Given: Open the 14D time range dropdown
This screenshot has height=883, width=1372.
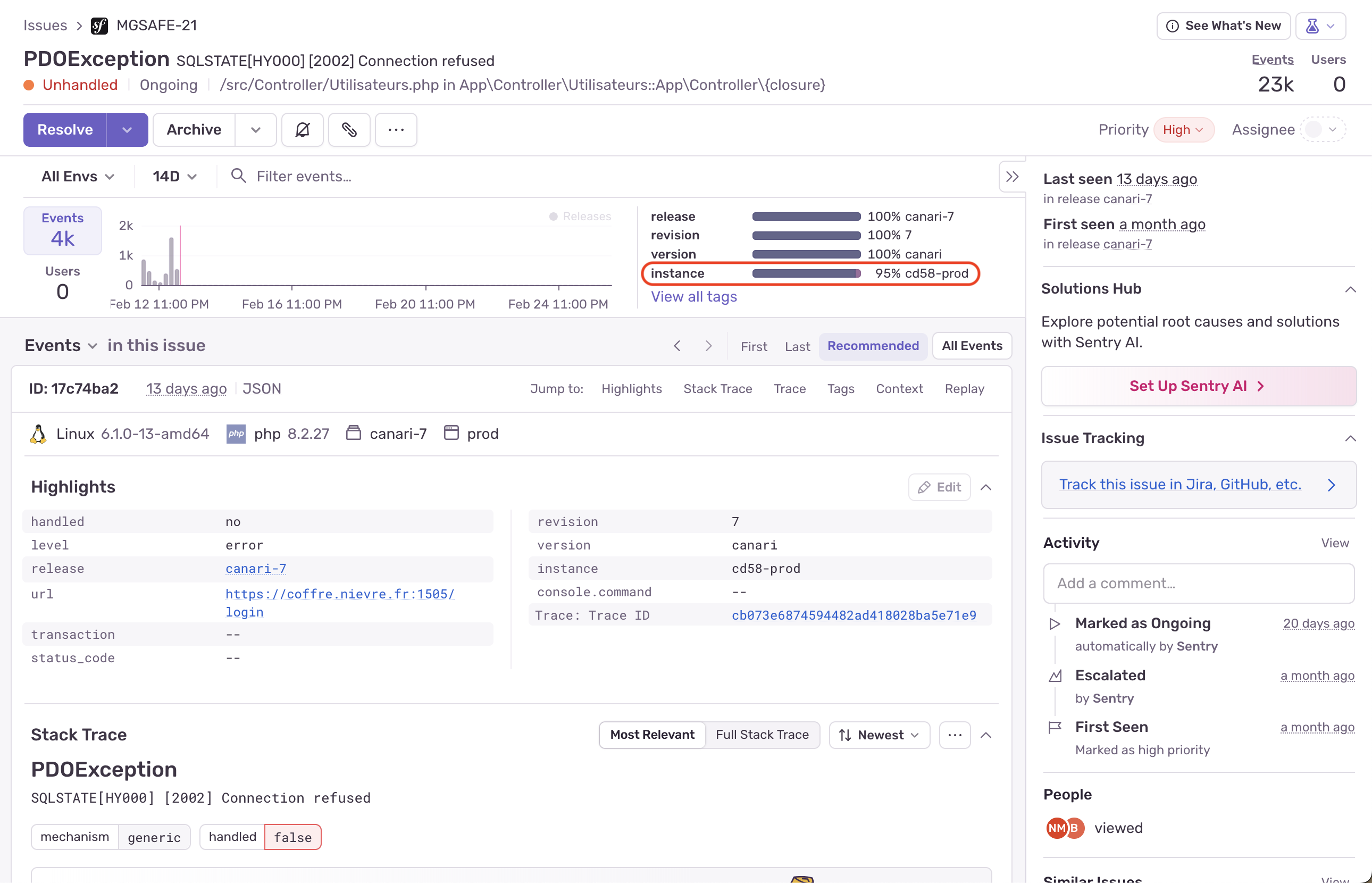Looking at the screenshot, I should 175,177.
